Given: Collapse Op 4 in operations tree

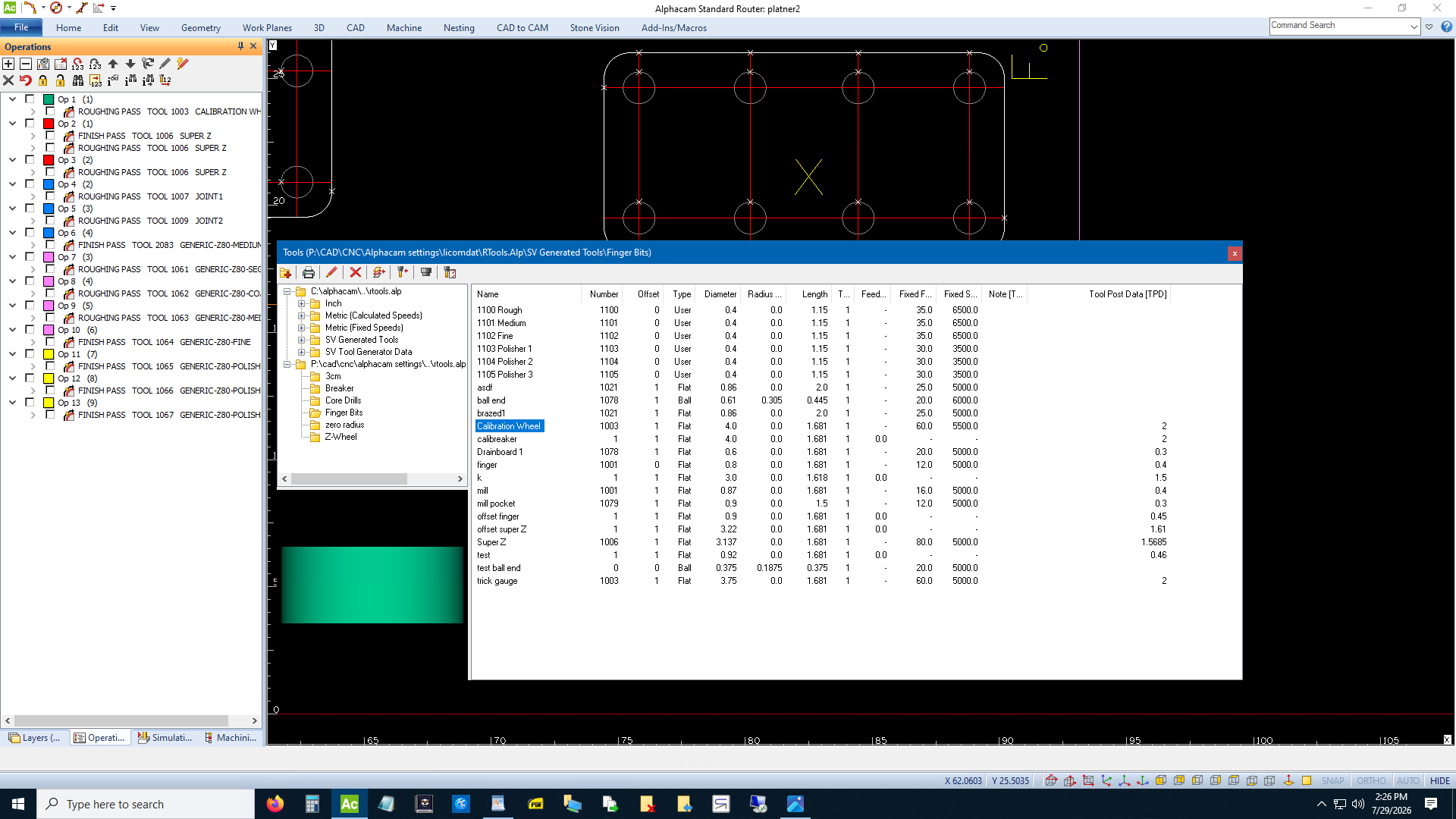Looking at the screenshot, I should [12, 184].
